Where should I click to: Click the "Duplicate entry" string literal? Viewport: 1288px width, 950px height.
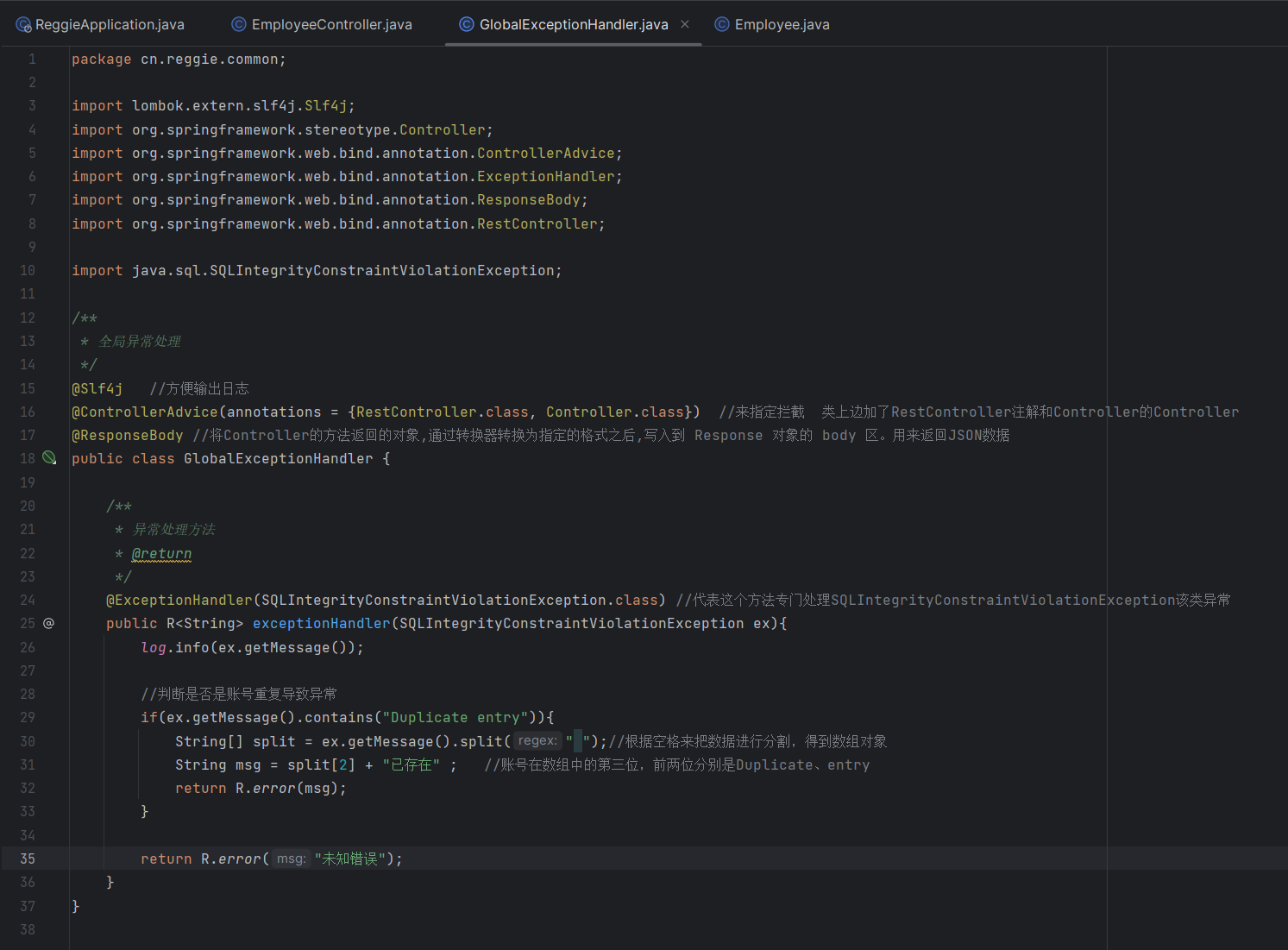point(456,717)
